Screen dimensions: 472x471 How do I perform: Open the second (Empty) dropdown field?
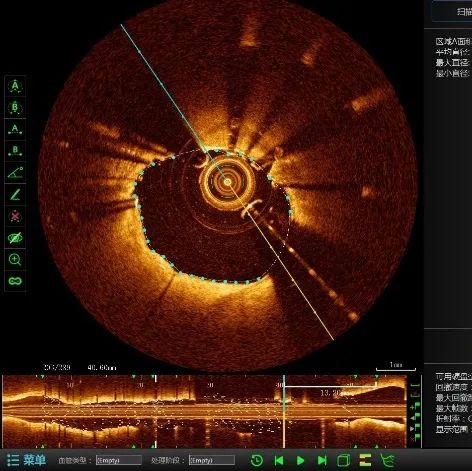point(212,460)
